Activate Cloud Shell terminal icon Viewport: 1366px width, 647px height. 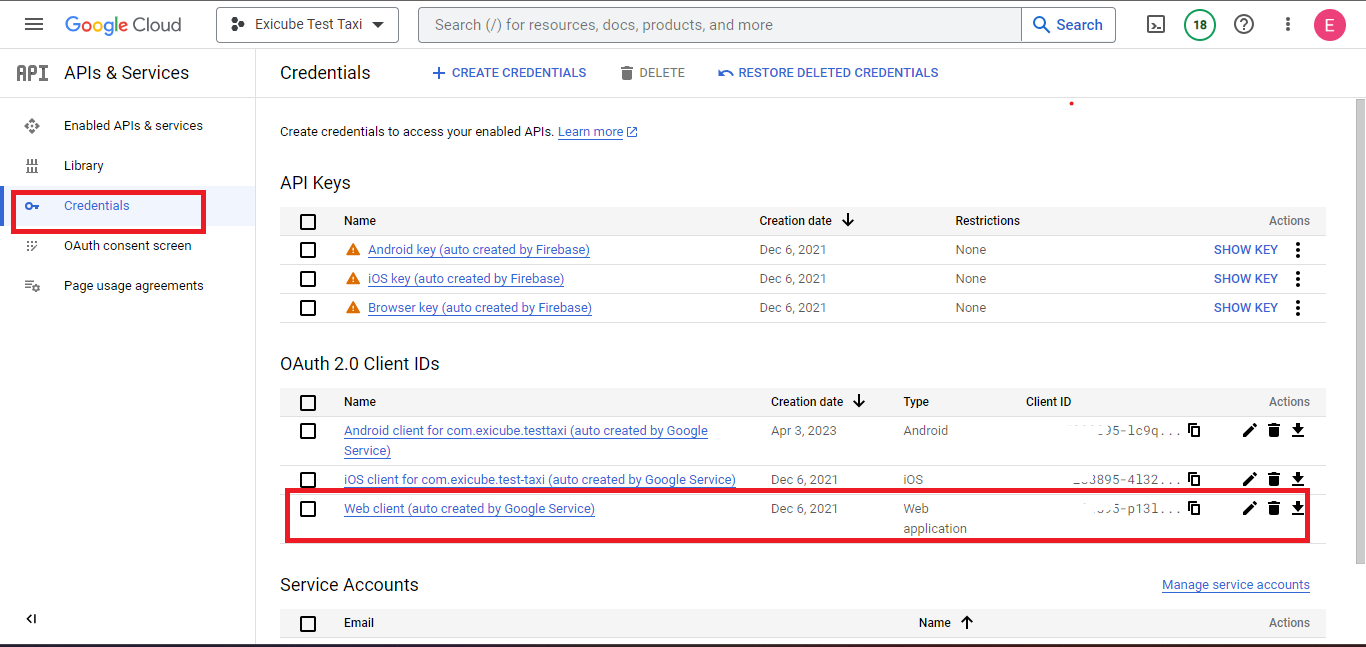pyautogui.click(x=1155, y=25)
